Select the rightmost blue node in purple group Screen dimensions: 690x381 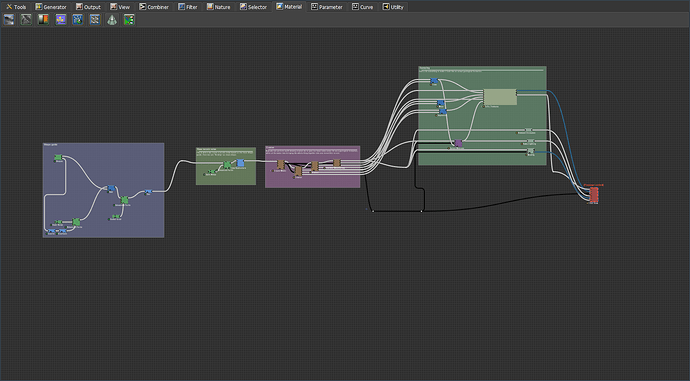coord(148,191)
